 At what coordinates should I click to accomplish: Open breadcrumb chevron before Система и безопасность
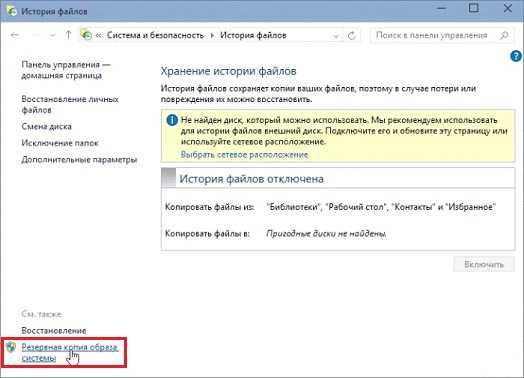click(x=99, y=35)
